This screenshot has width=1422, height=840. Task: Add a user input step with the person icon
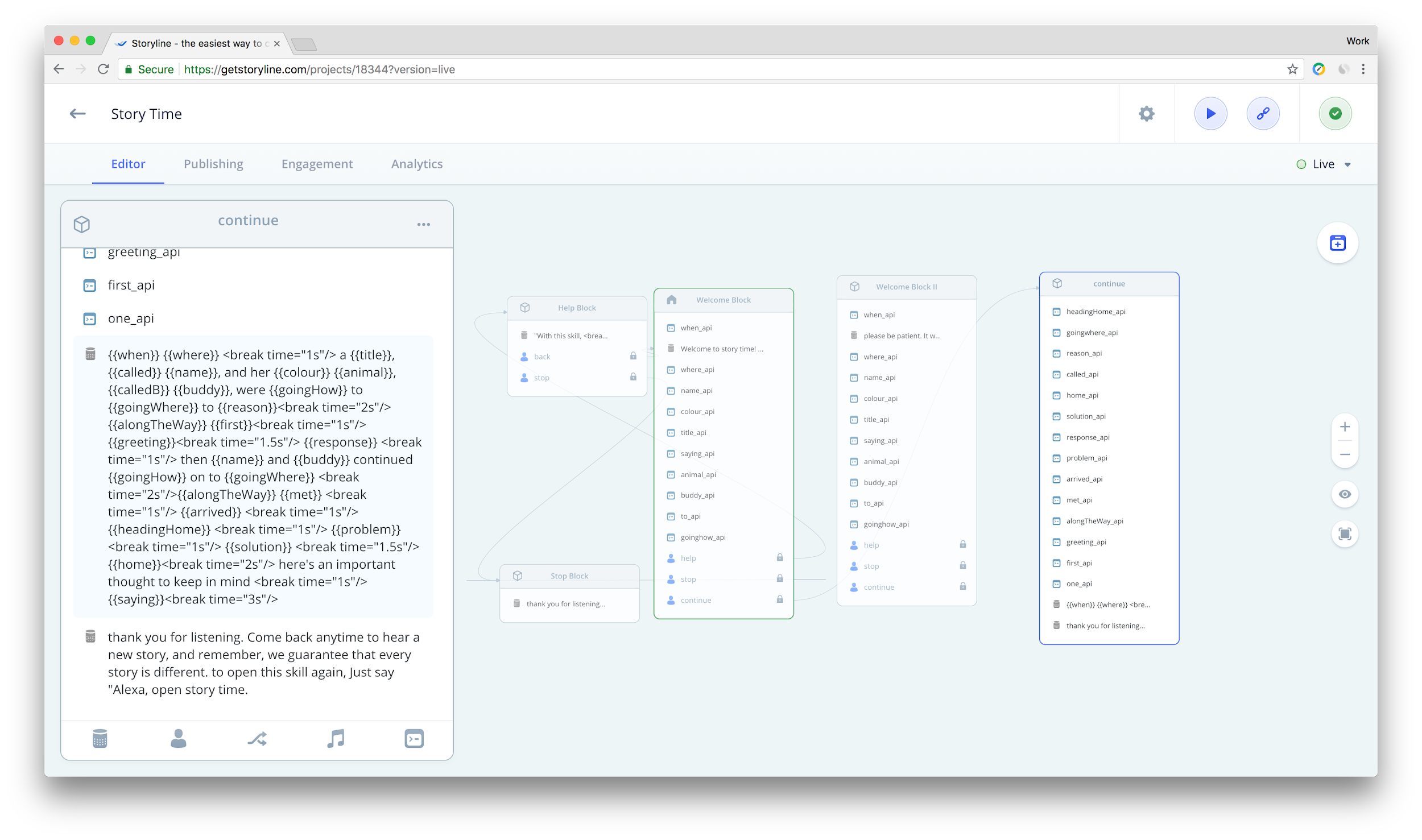pos(178,739)
